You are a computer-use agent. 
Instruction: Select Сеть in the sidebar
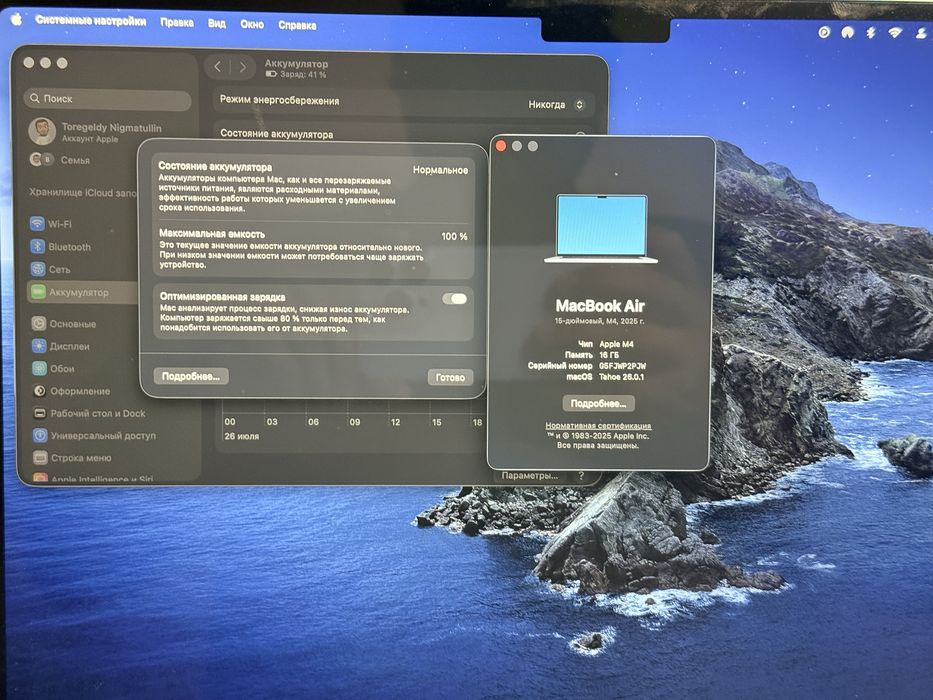[51, 269]
